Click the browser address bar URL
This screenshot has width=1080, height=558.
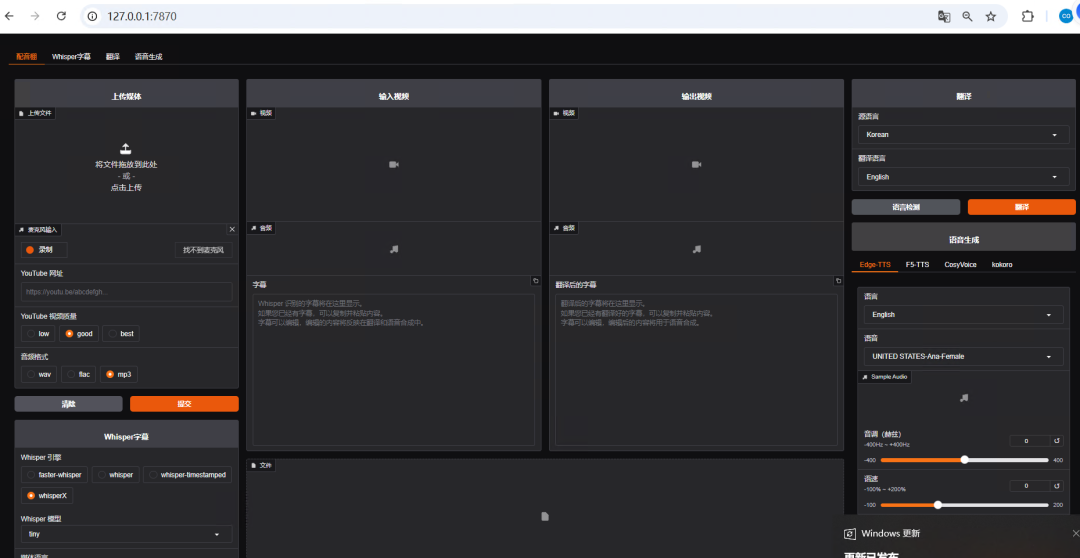[142, 16]
